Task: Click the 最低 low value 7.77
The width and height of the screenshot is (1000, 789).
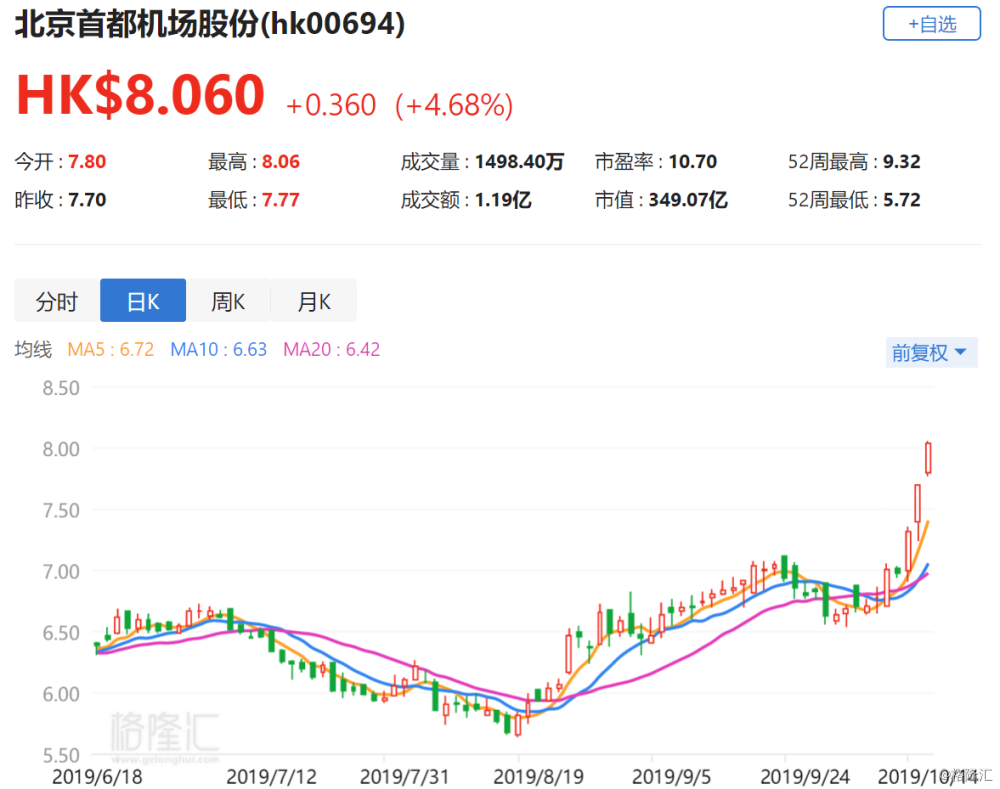Action: click(281, 200)
